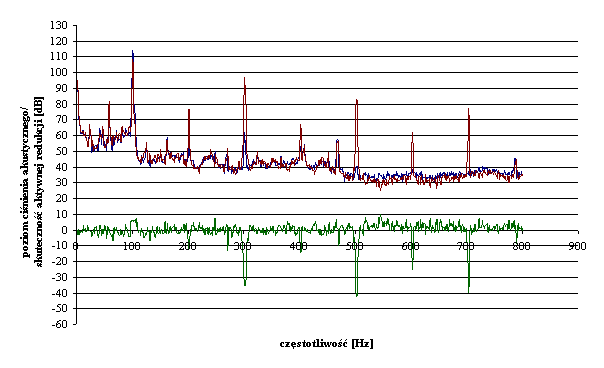
Task: Click the red peak at 200 Hz
Action: pos(189,111)
